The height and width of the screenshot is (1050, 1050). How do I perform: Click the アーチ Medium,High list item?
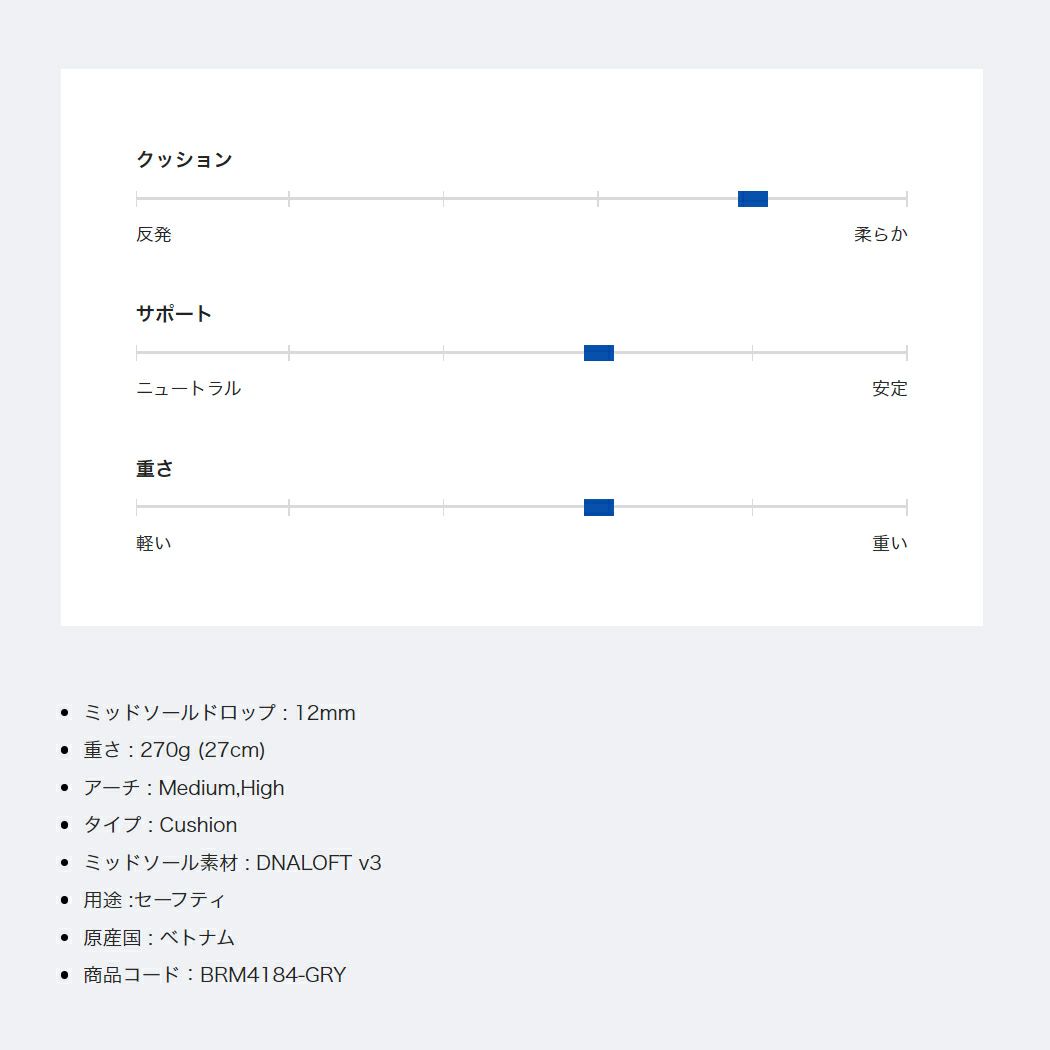[184, 788]
